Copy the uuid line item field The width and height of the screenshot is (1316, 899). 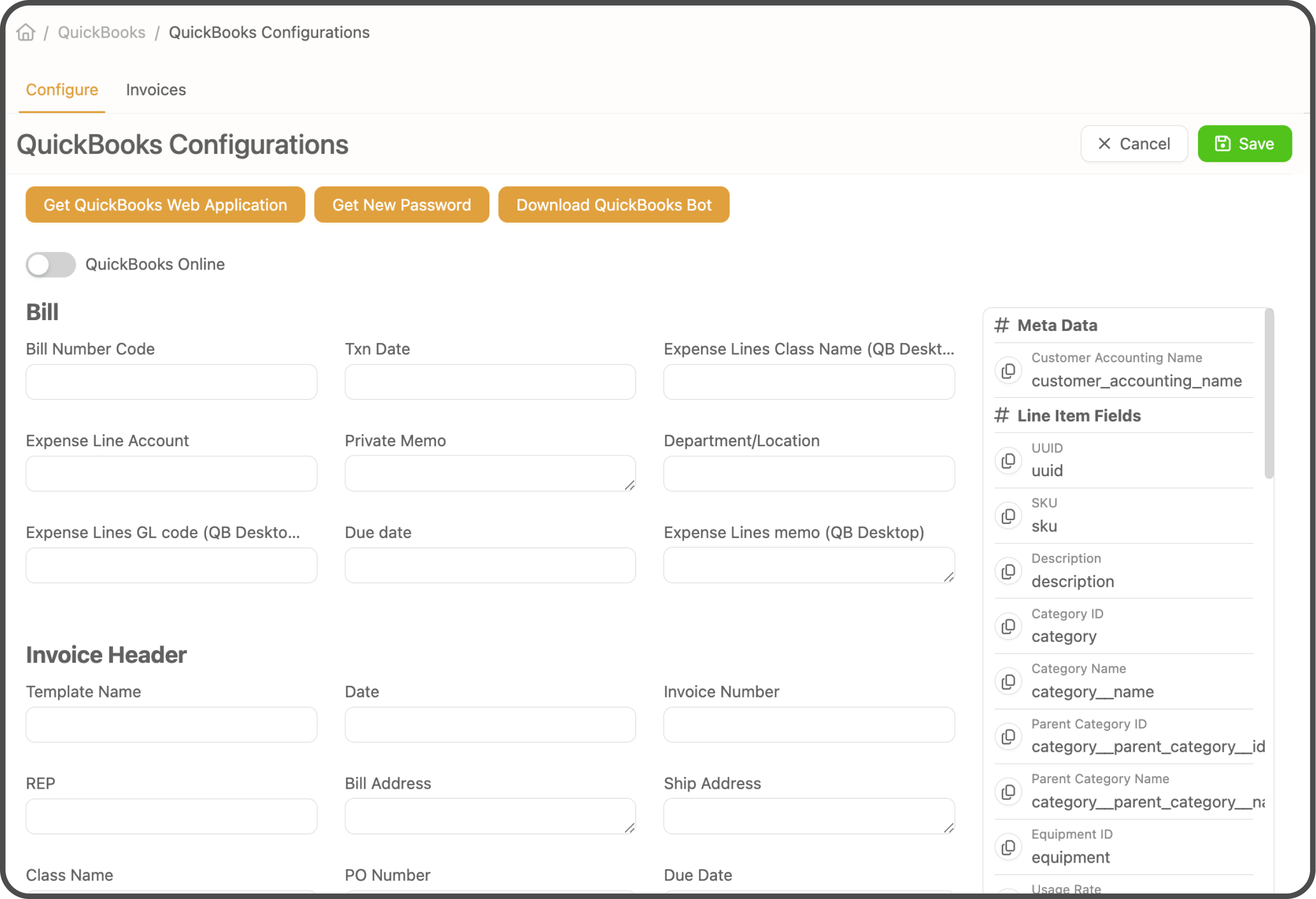[x=1008, y=460]
